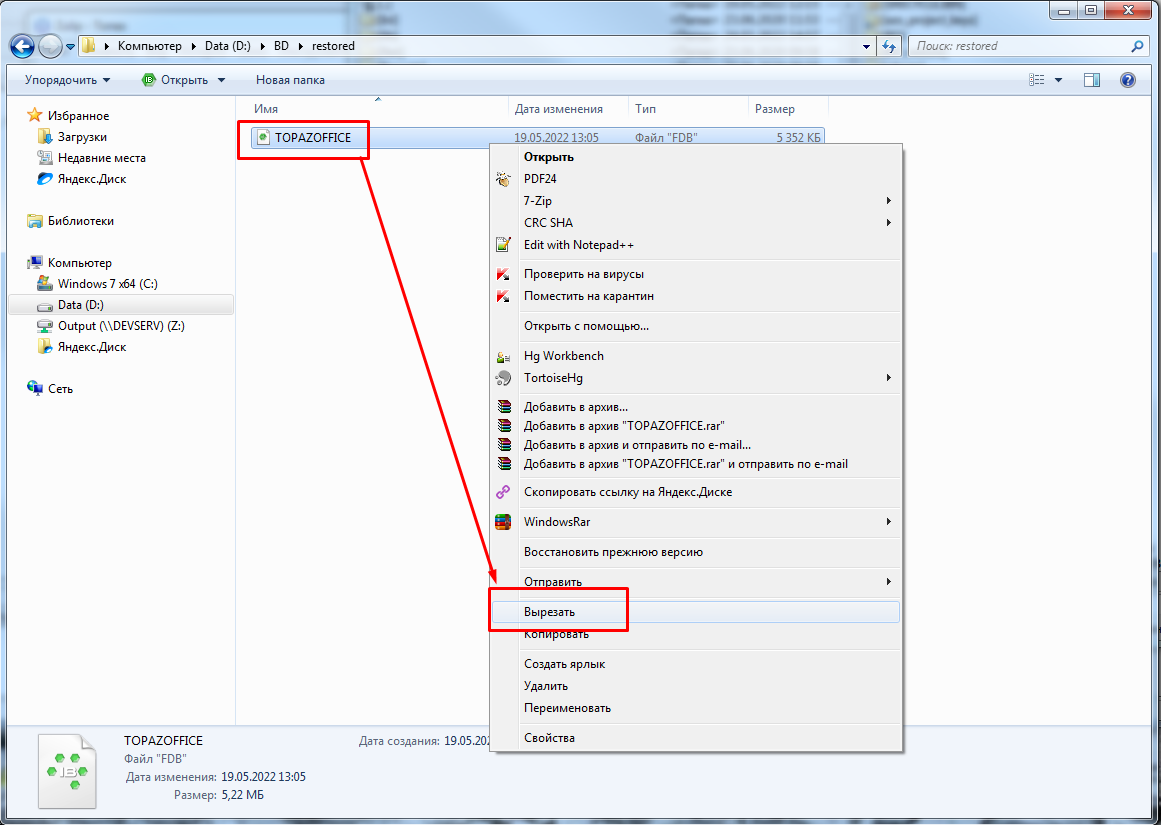Open the recent pages dropdown arrow
Viewport: 1161px width, 825px height.
(70, 47)
